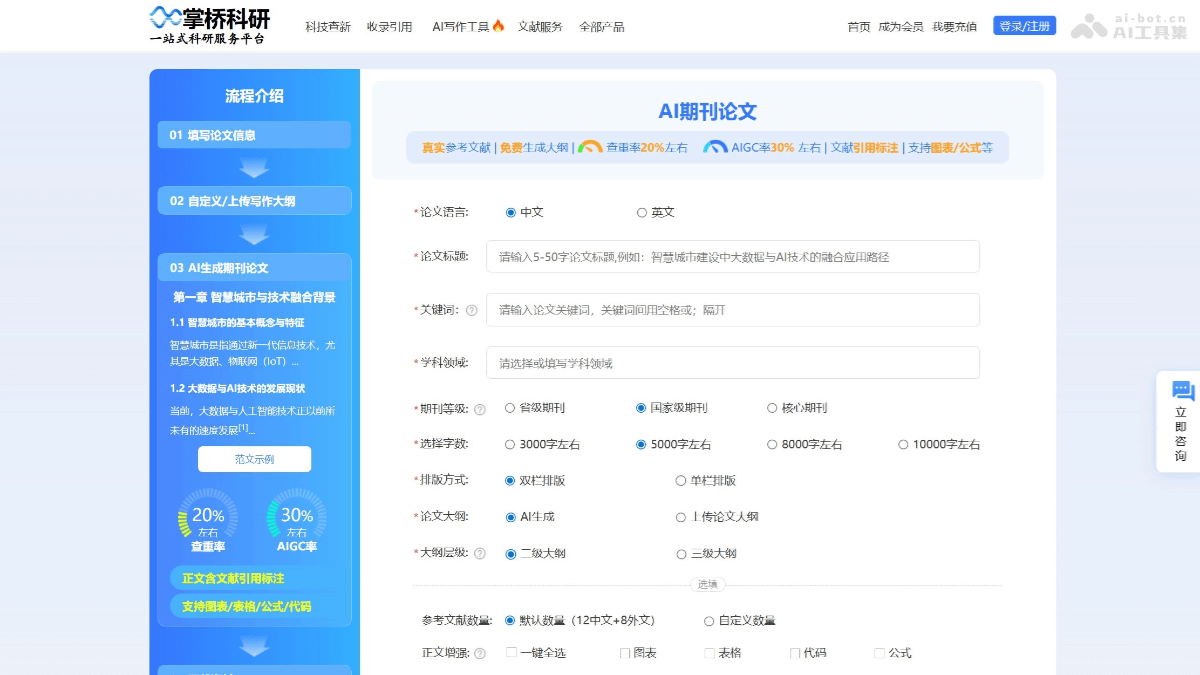This screenshot has height=675, width=1200.
Task: Open the 学科领域 selection field
Action: click(x=733, y=362)
